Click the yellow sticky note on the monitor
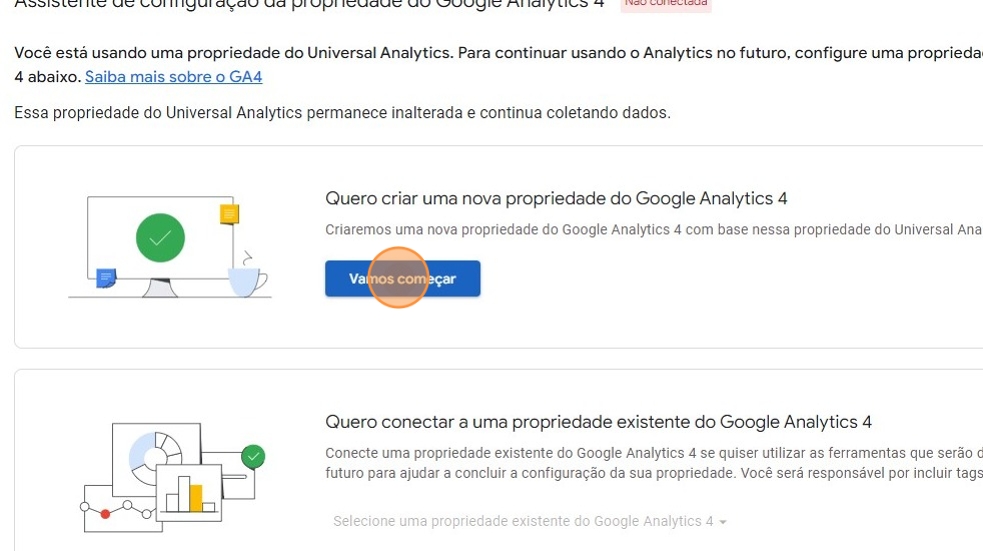Screen dimensions: 983x551 click(x=229, y=214)
